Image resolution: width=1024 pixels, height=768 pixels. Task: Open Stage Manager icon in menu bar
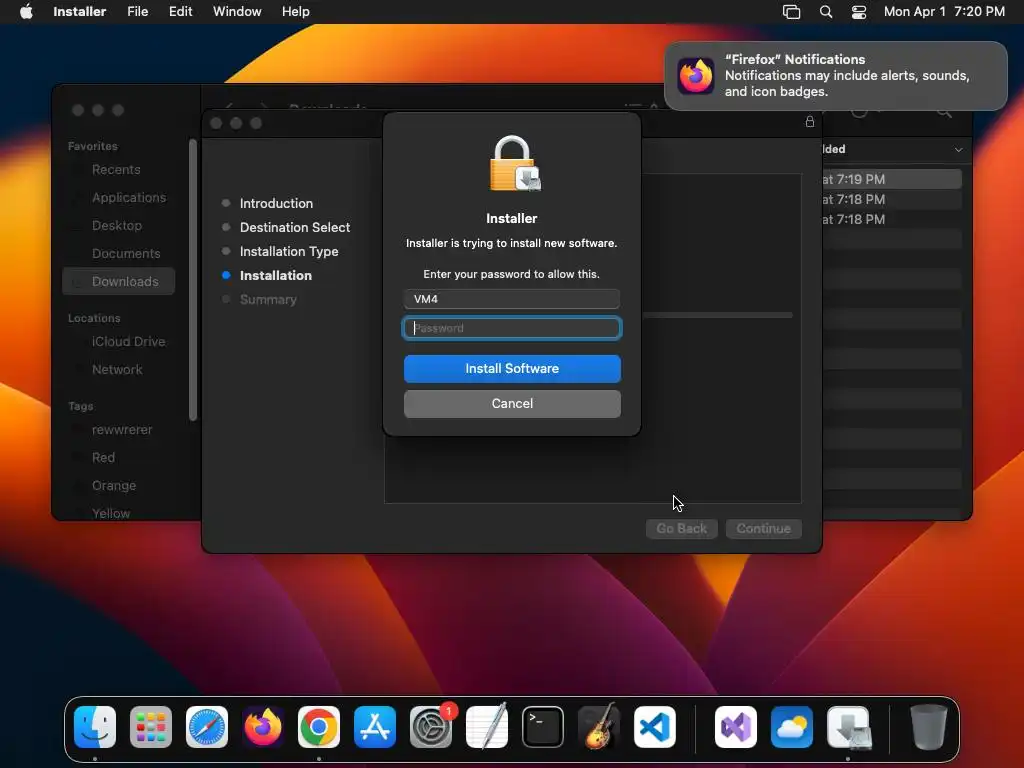[x=791, y=12]
